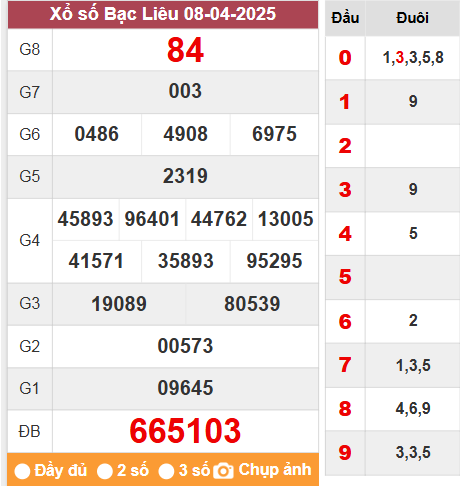This screenshot has height=486, width=460.
Task: Select the Đầy đủ radio option
Action: (23, 471)
